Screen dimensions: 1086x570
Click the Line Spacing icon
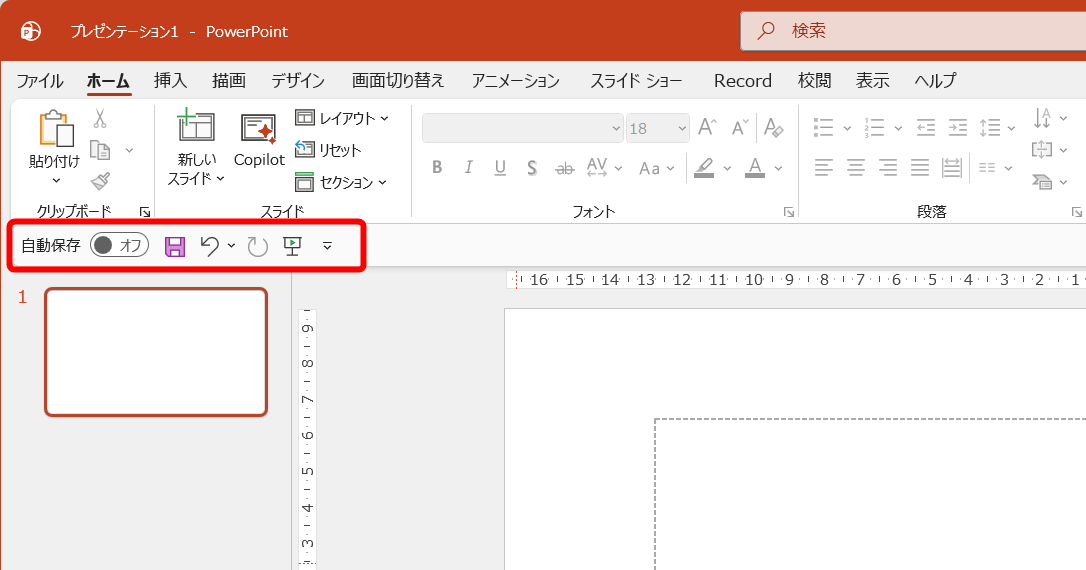(x=990, y=127)
